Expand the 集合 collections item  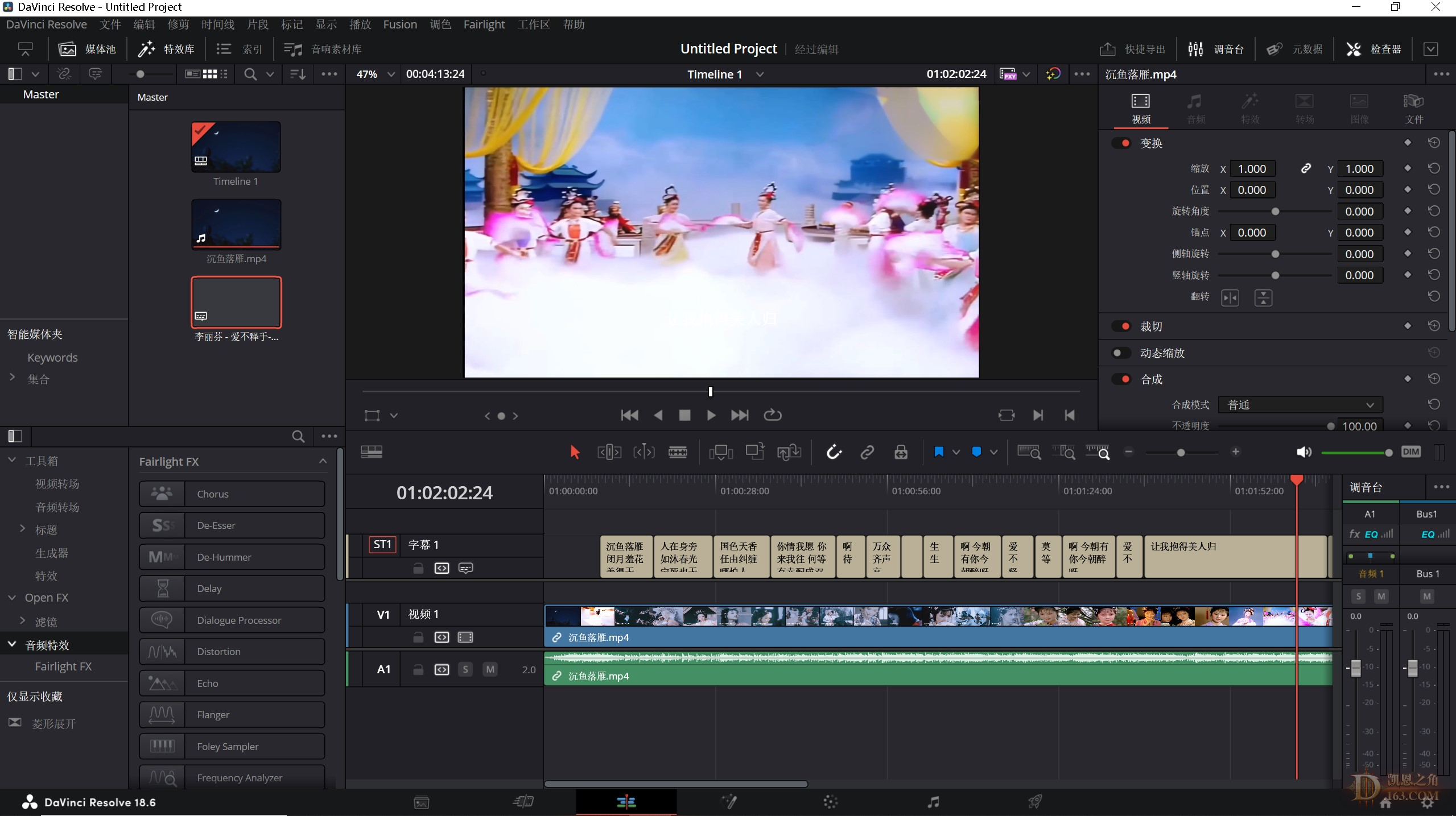tap(12, 377)
